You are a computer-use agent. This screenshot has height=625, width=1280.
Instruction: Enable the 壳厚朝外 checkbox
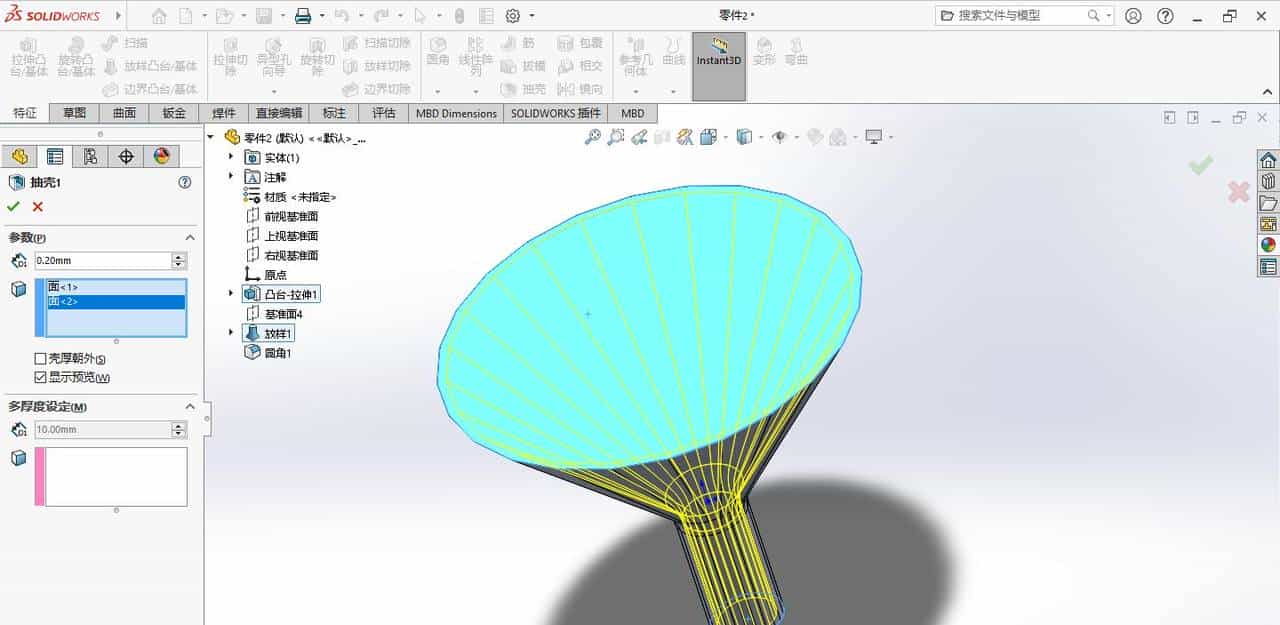[41, 357]
